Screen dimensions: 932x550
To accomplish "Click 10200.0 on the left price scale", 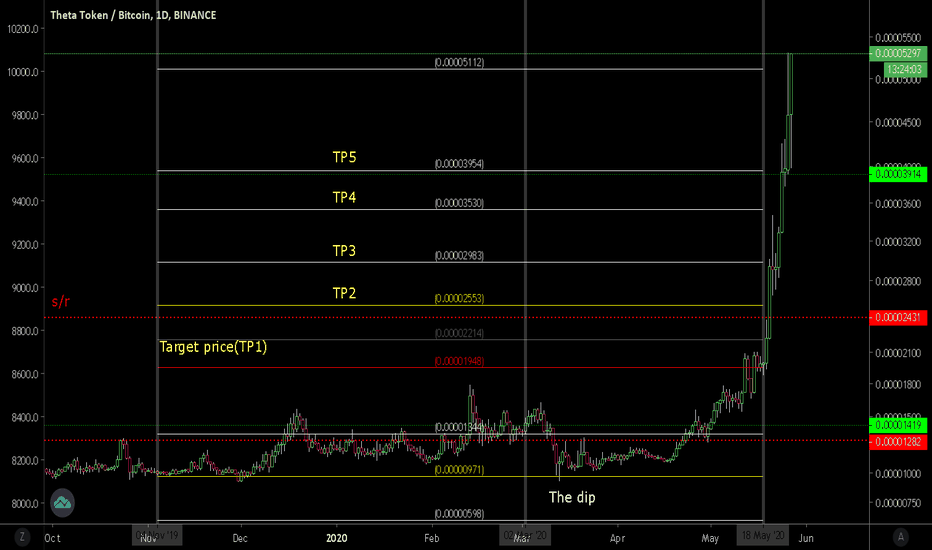I will [x=23, y=29].
